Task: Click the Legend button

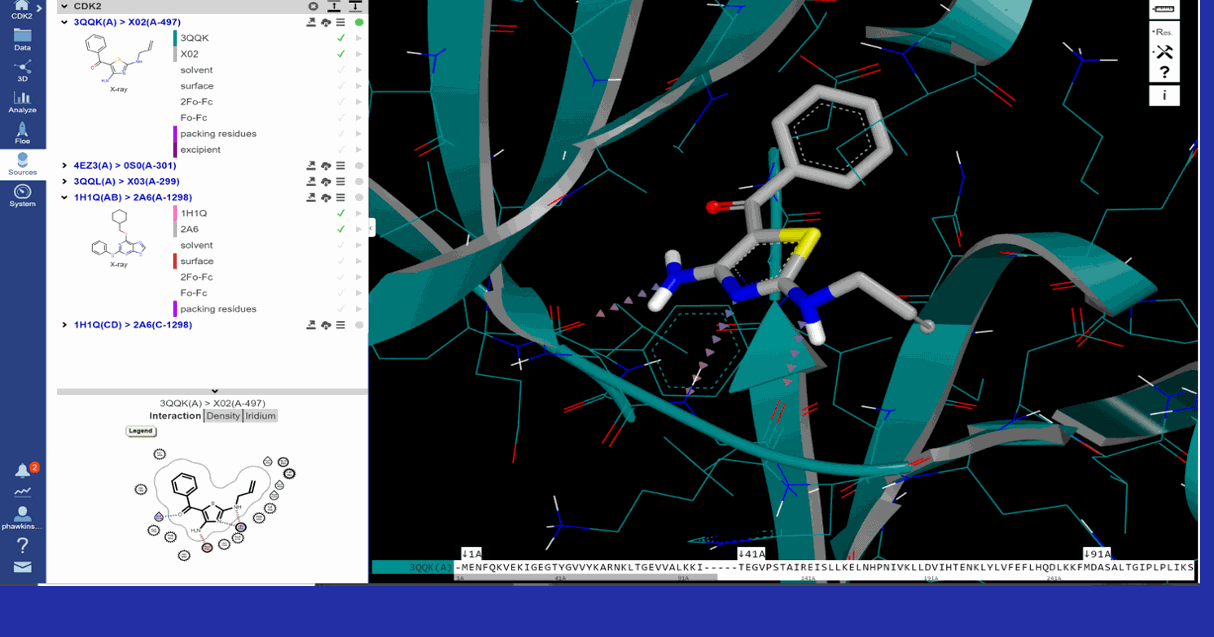Action: coord(140,431)
